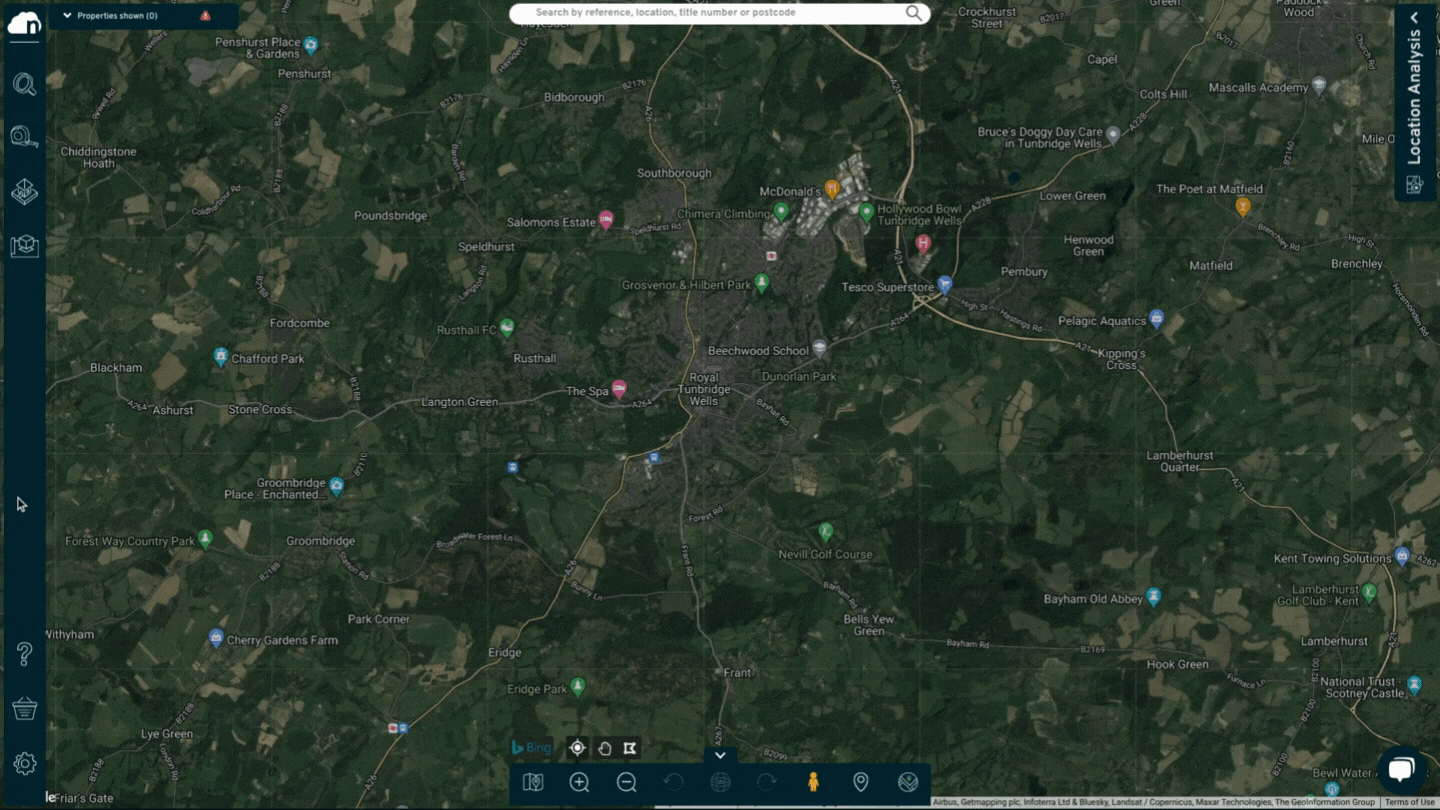
Task: Click the Chafford Park map marker
Action: [x=221, y=357]
